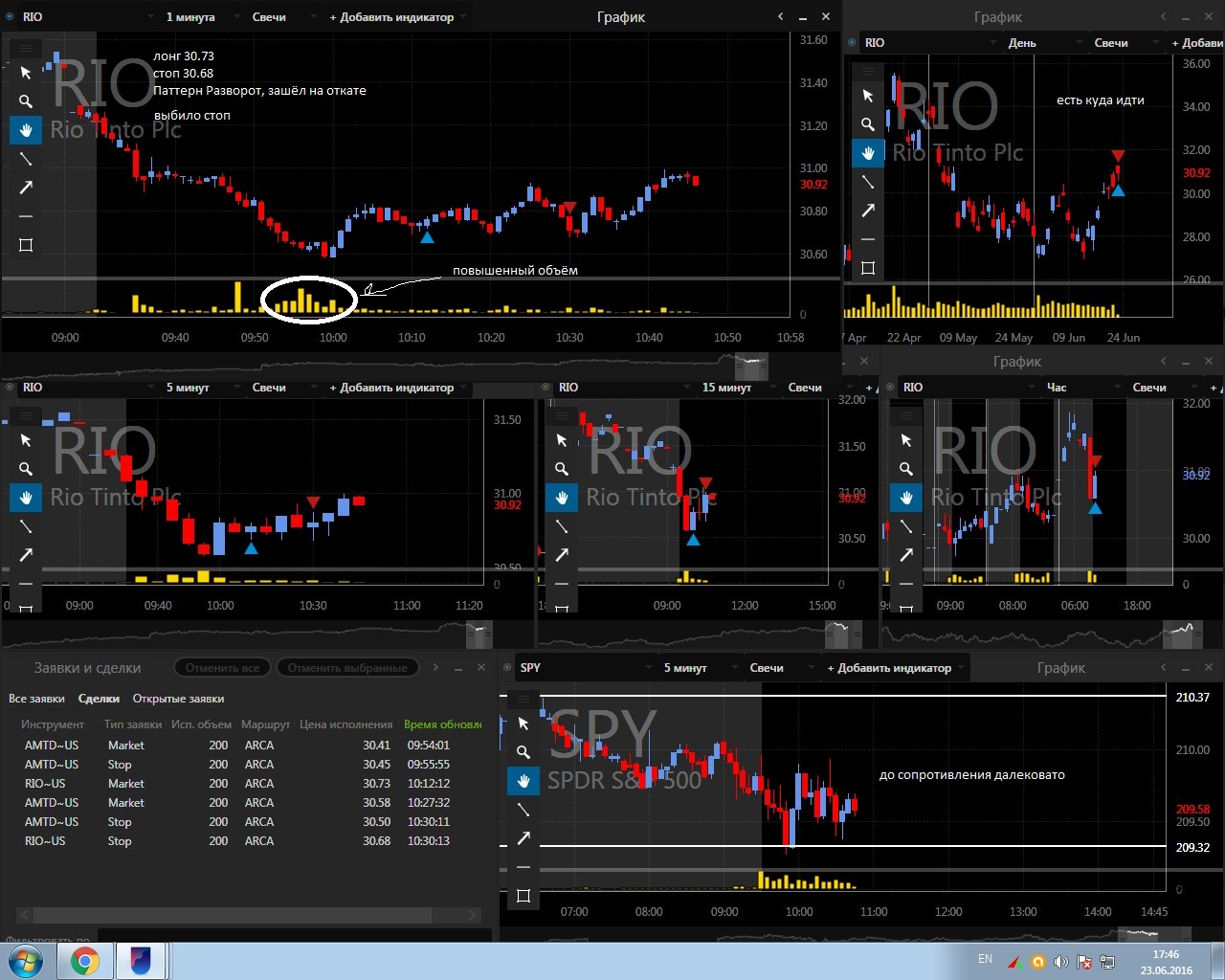Activate the hand pan tool in RIO 1-minute chart

pos(26,130)
